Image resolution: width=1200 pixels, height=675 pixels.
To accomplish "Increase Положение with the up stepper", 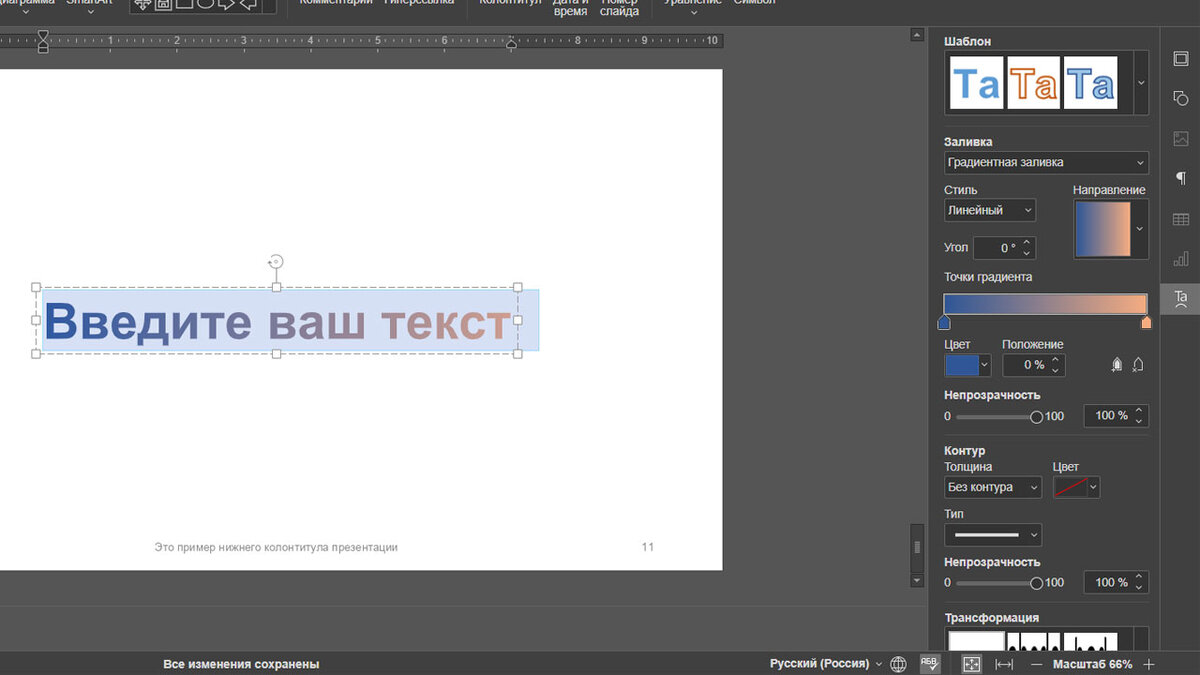I will pyautogui.click(x=1057, y=360).
